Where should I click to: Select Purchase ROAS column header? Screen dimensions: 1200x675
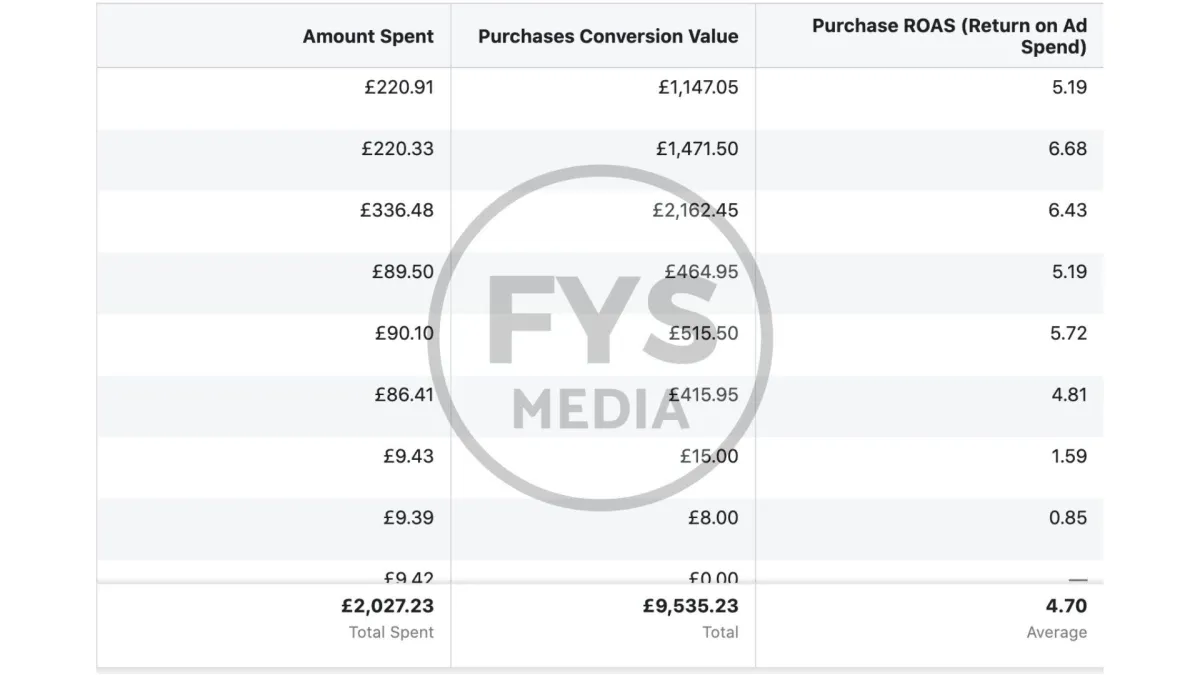coord(949,36)
